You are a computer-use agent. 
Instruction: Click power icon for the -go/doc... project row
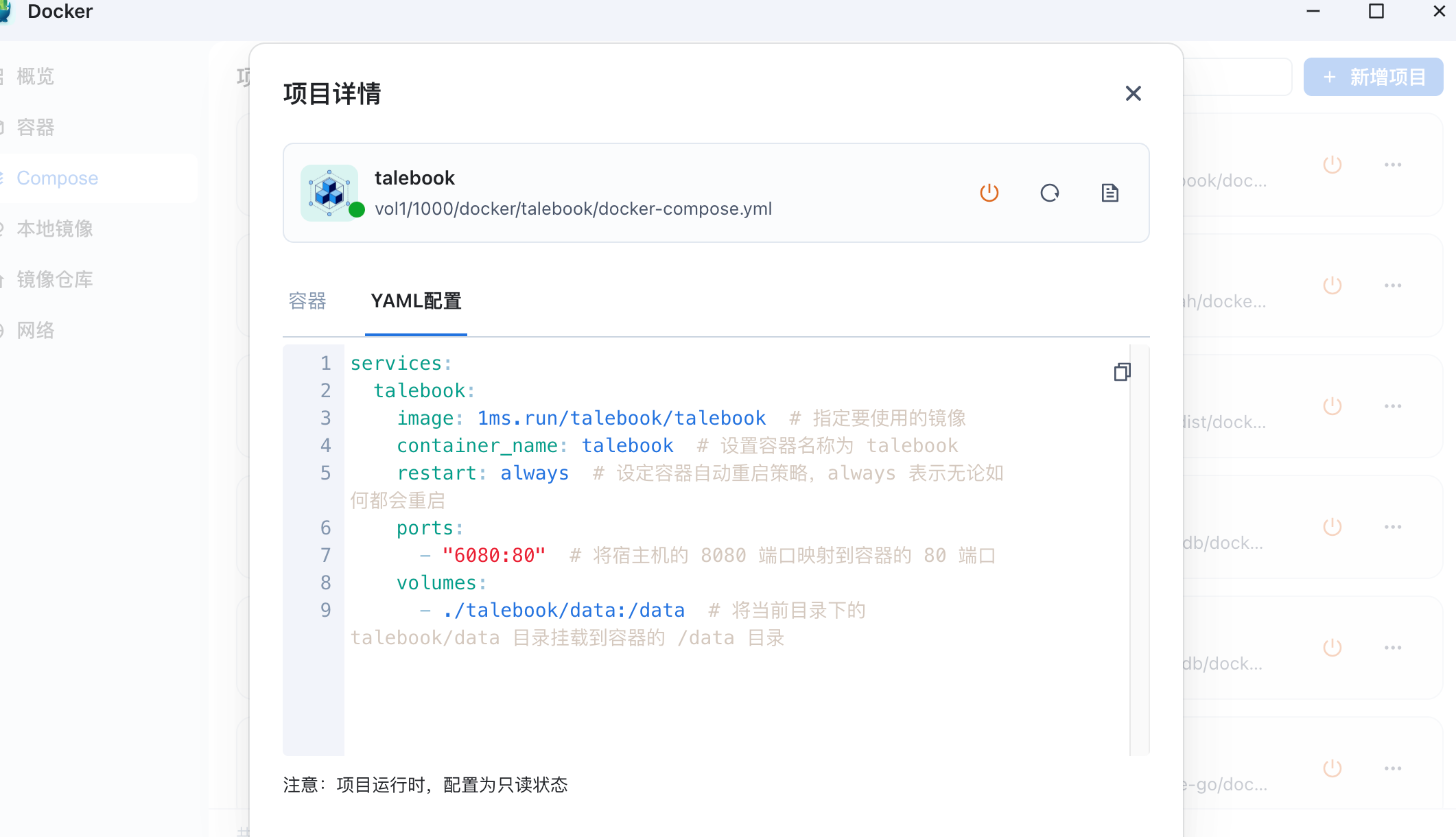coord(1332,768)
